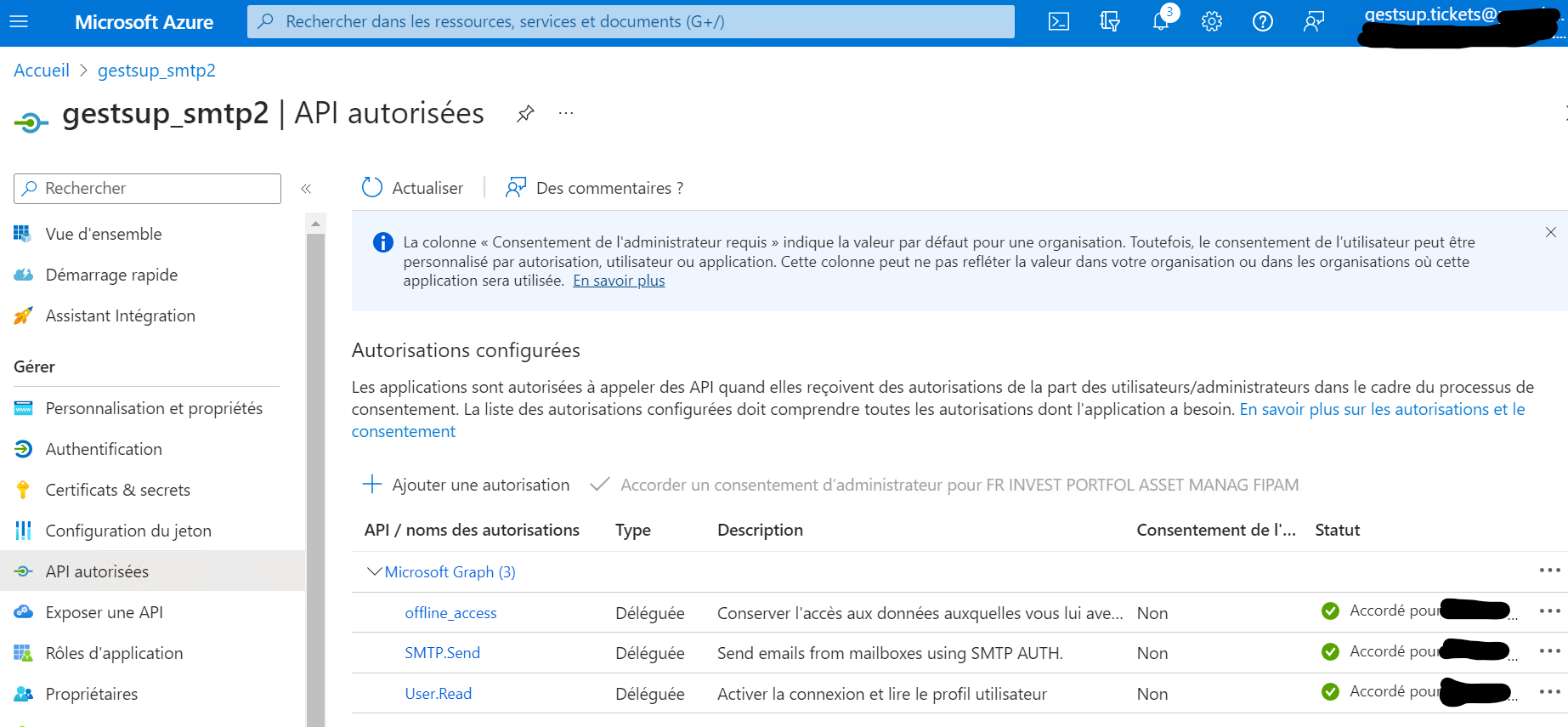Click the Consentement de l'... column header

[x=1216, y=530]
